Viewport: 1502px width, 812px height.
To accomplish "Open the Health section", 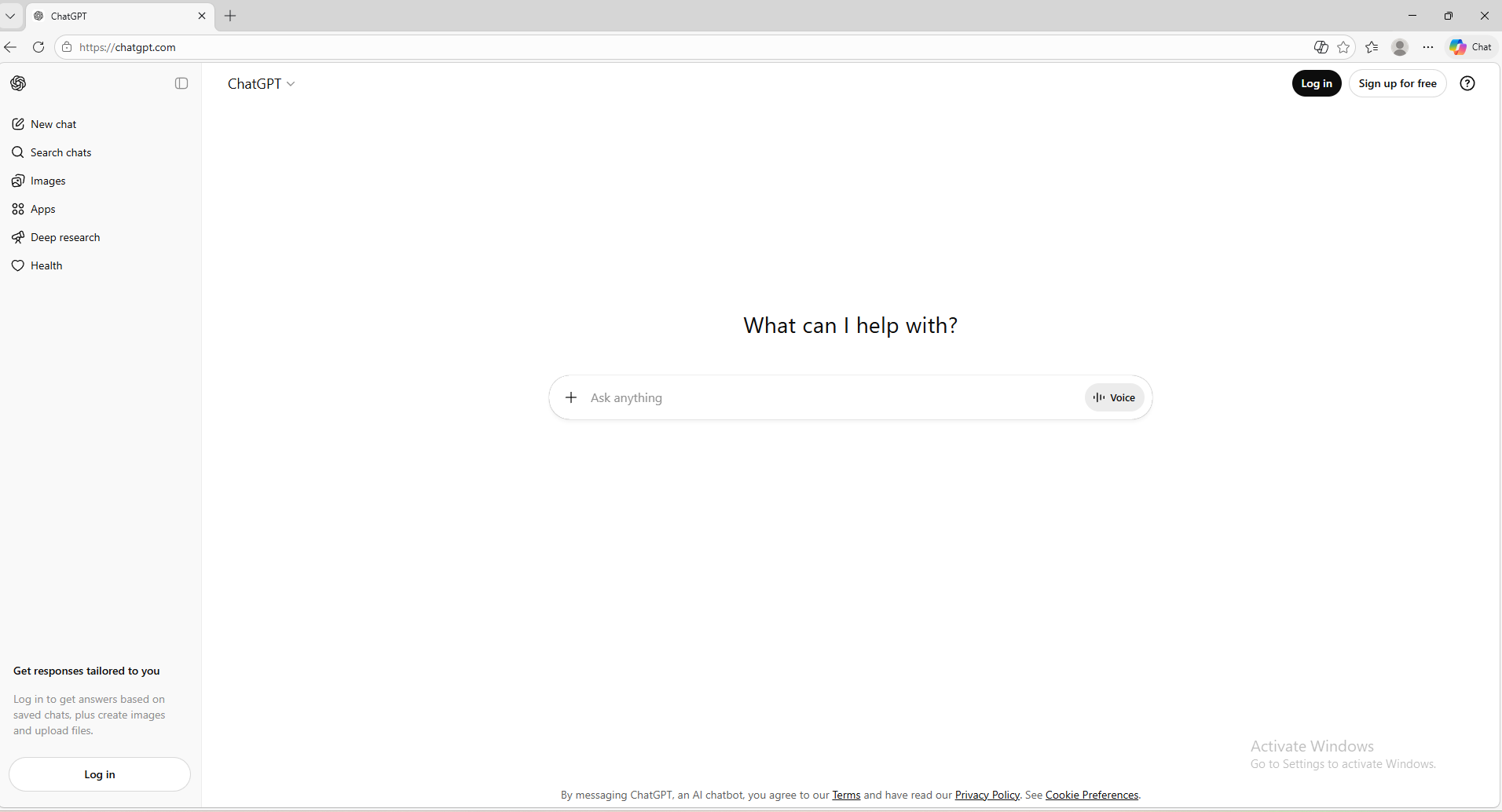I will click(46, 265).
